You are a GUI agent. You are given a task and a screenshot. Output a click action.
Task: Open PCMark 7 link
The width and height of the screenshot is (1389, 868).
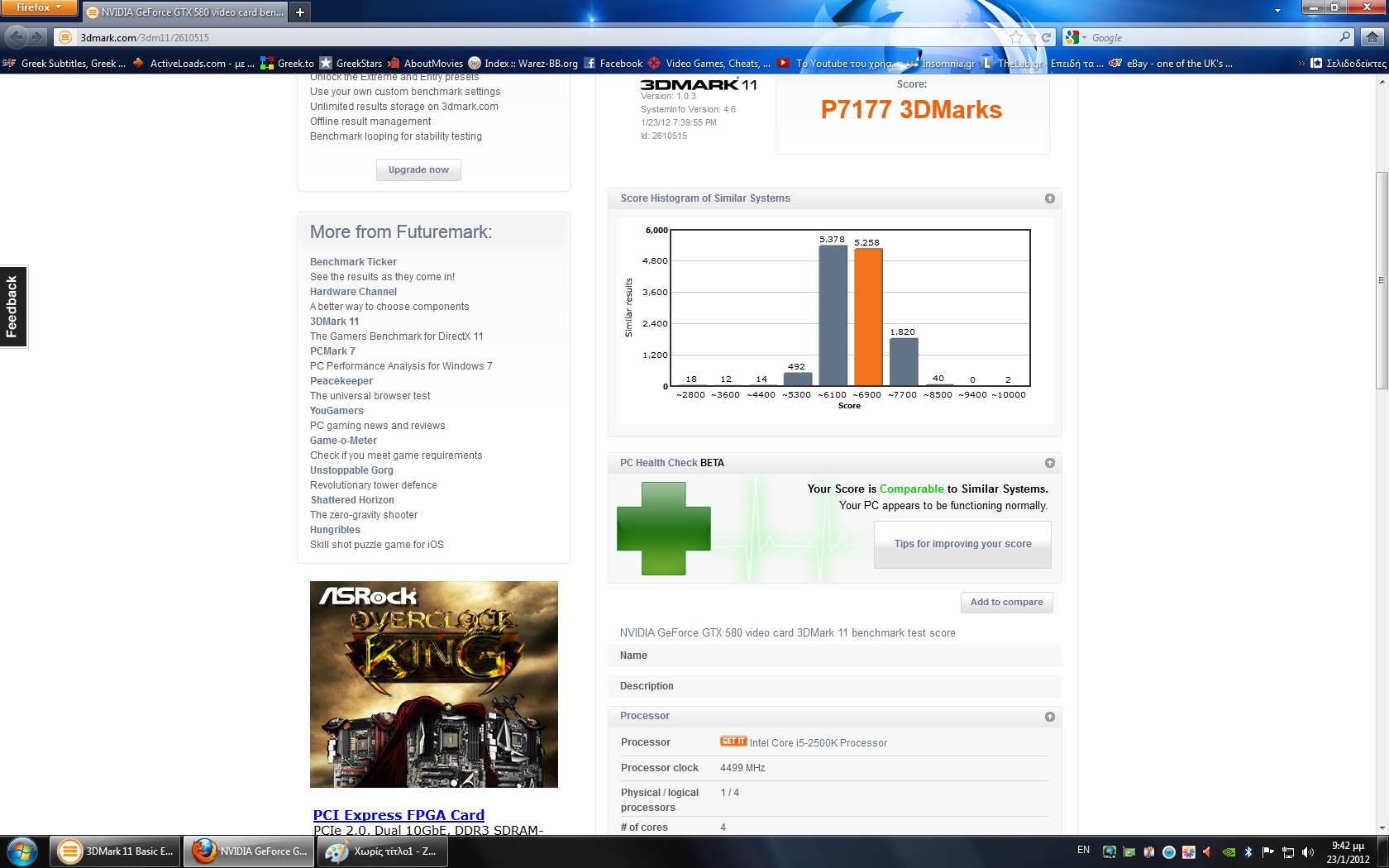click(x=332, y=351)
